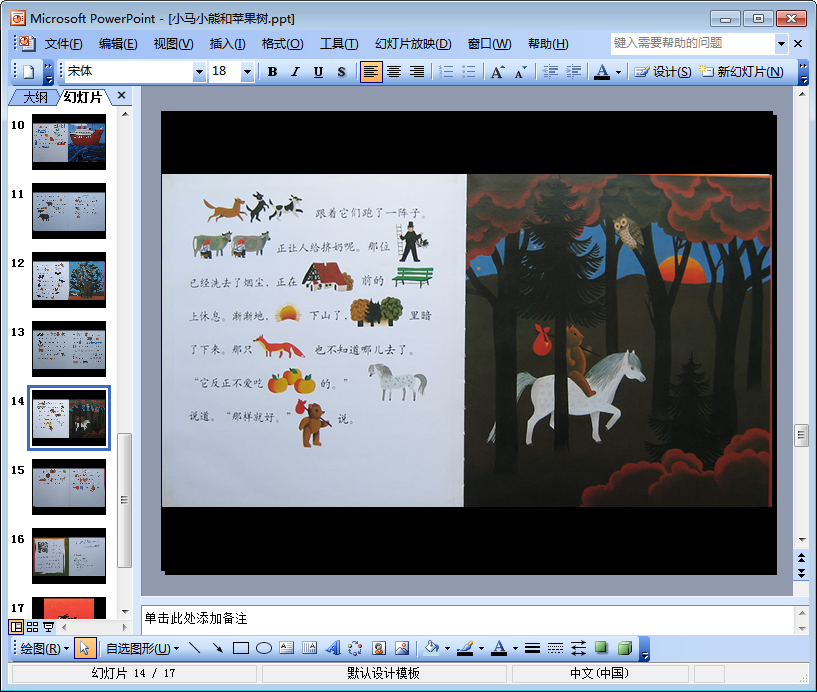Select slide 15 thumbnail
This screenshot has height=692, width=817.
69,487
